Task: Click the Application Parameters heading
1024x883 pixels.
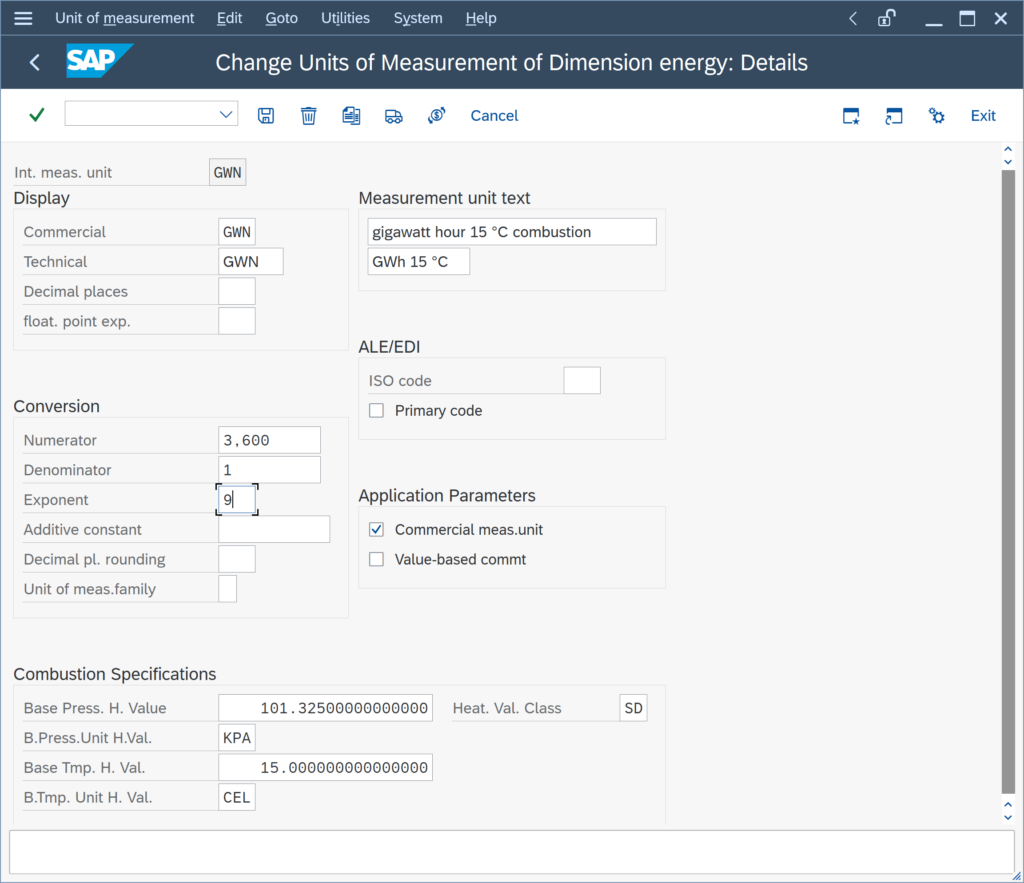Action: (447, 496)
